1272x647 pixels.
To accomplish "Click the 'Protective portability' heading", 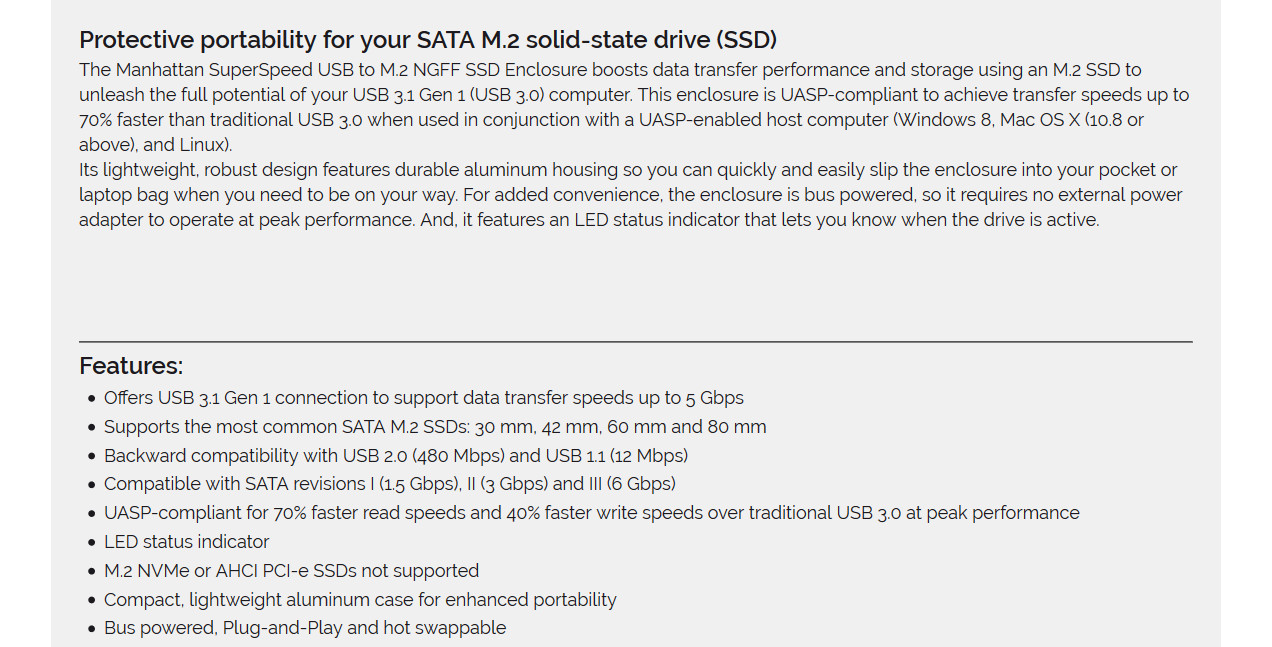I will click(x=428, y=40).
